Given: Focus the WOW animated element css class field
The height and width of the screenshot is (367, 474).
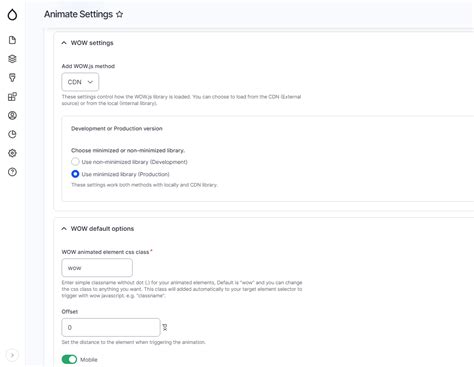Looking at the screenshot, I should click(x=97, y=268).
